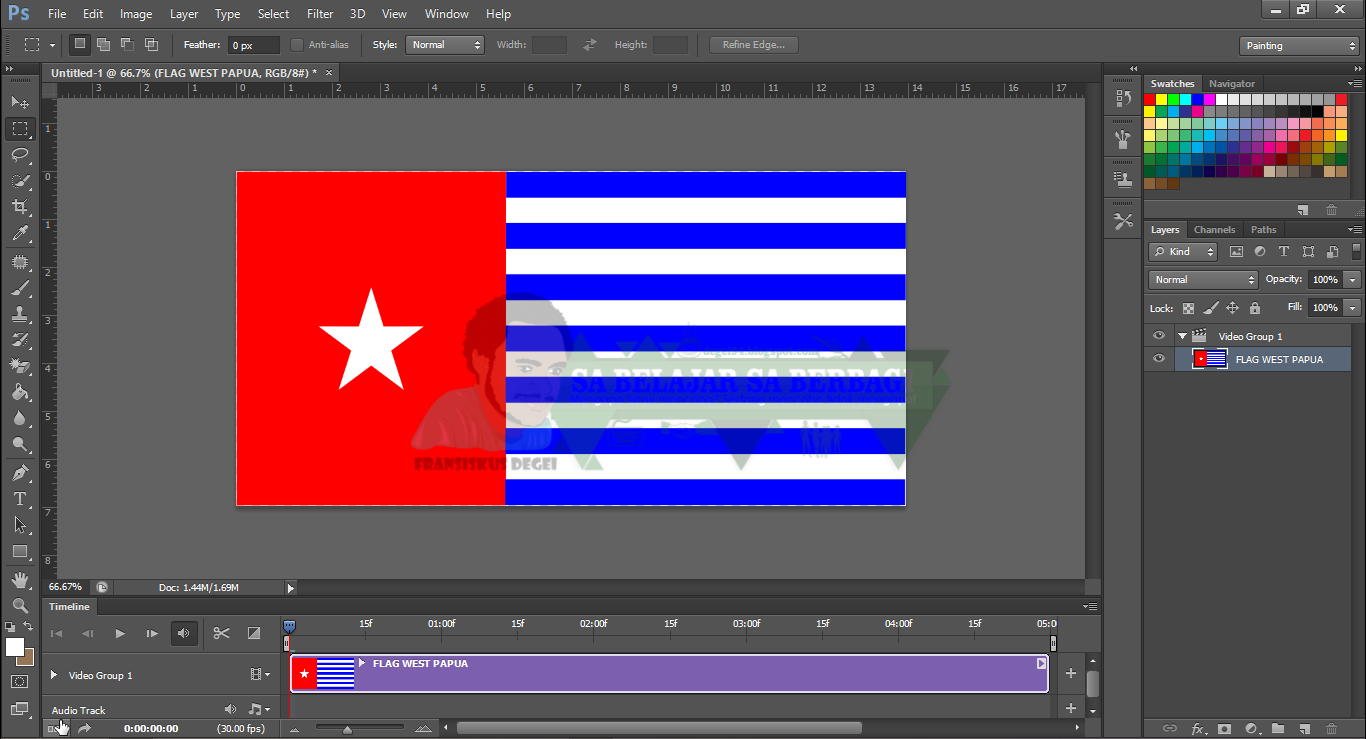
Task: Open the Filter menu
Action: pos(320,14)
